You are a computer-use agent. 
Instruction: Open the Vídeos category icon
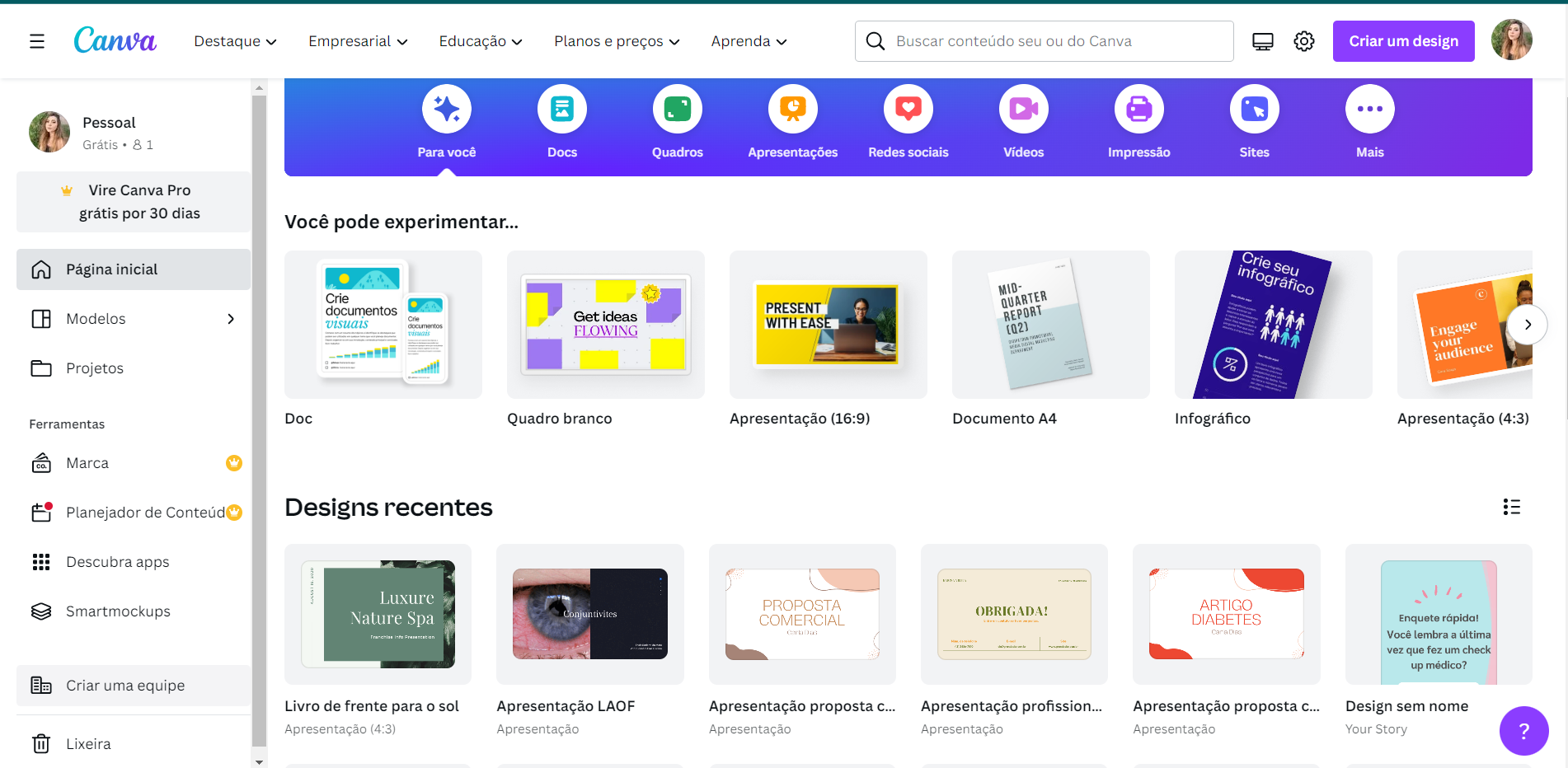(x=1024, y=109)
